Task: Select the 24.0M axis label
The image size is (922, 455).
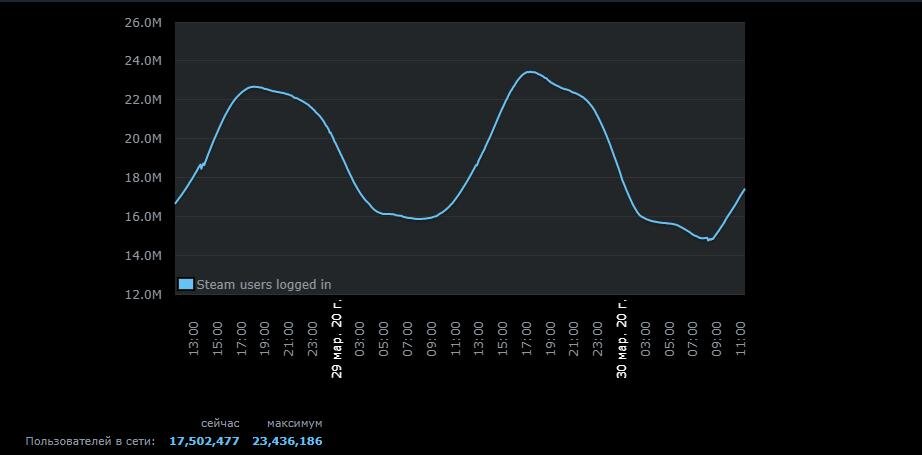Action: [143, 61]
